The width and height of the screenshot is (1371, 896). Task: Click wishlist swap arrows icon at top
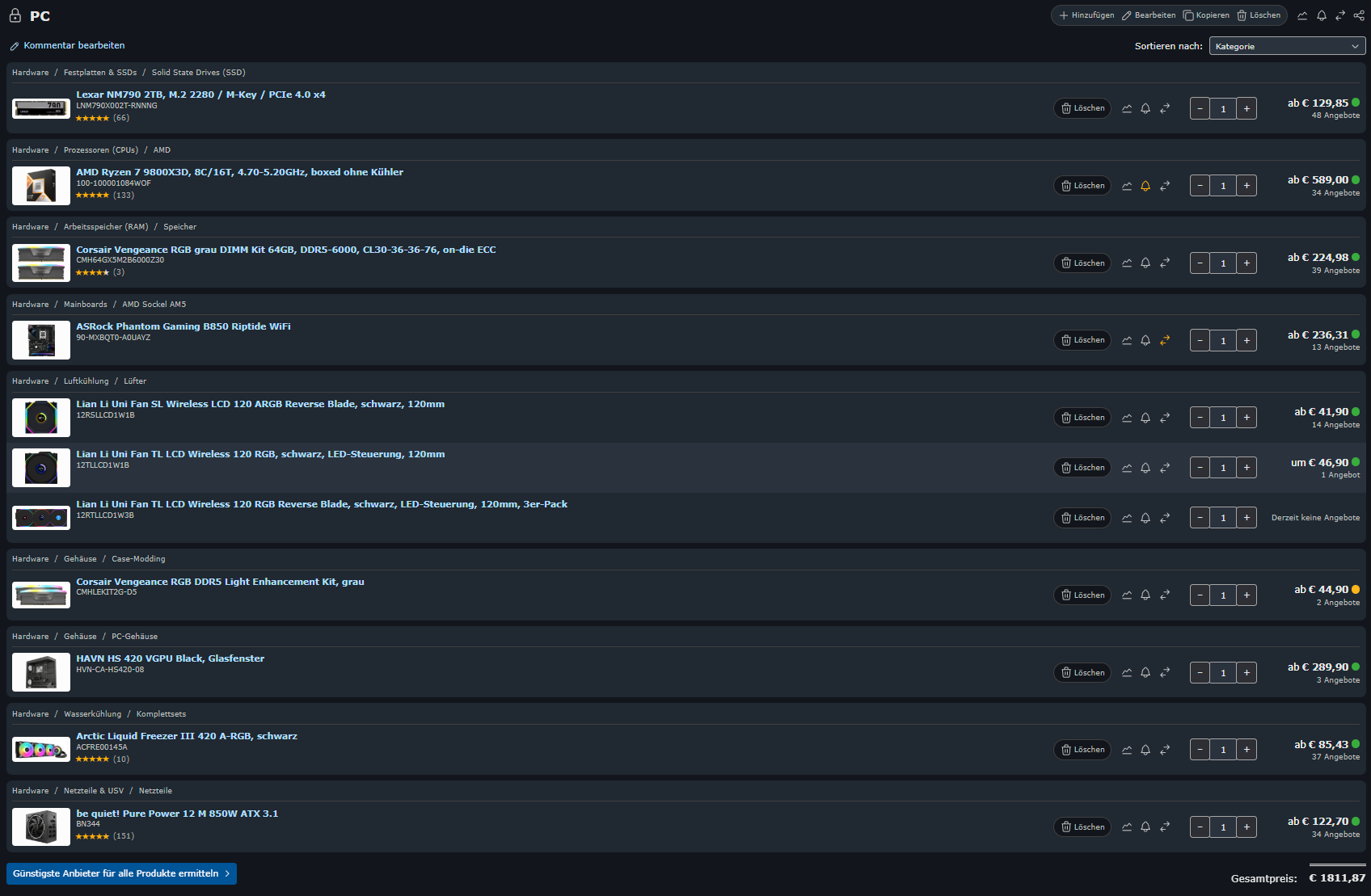[1340, 15]
